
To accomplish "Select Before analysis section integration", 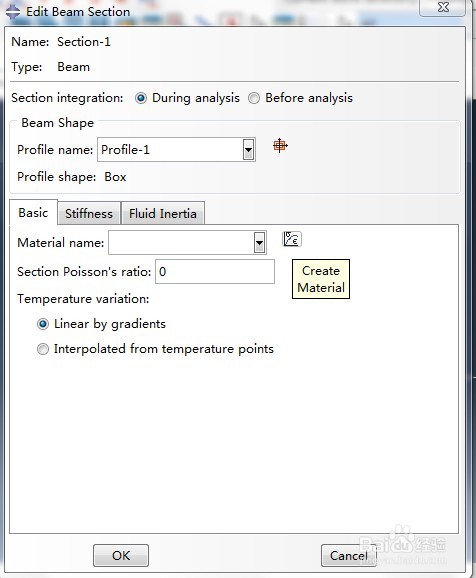I will [254, 98].
